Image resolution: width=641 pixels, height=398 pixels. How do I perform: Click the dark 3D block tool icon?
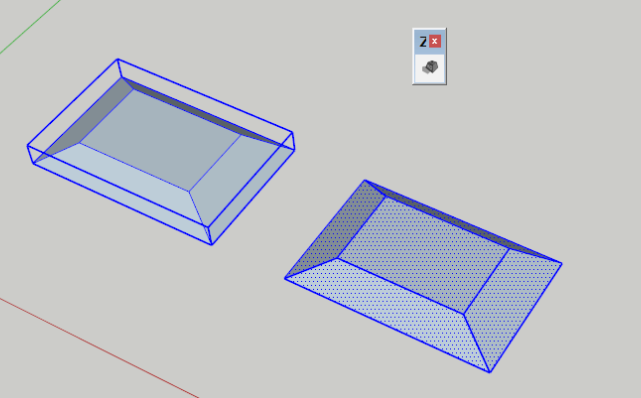(x=430, y=67)
